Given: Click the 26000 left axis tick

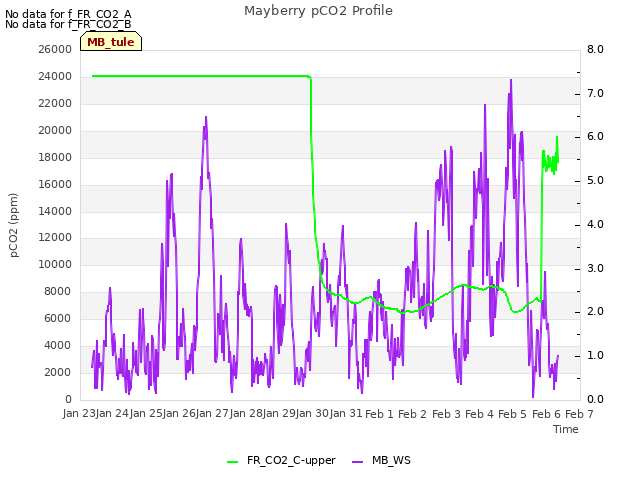Looking at the screenshot, I should point(55,49).
